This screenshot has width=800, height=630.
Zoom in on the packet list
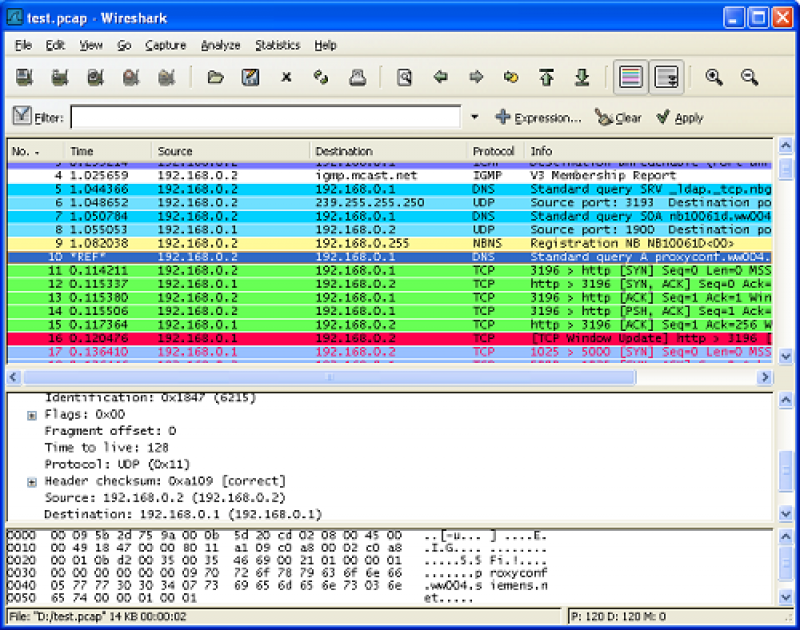coord(716,77)
